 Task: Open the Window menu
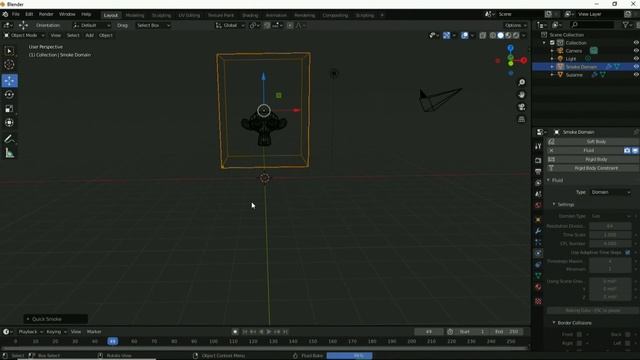[x=67, y=14]
